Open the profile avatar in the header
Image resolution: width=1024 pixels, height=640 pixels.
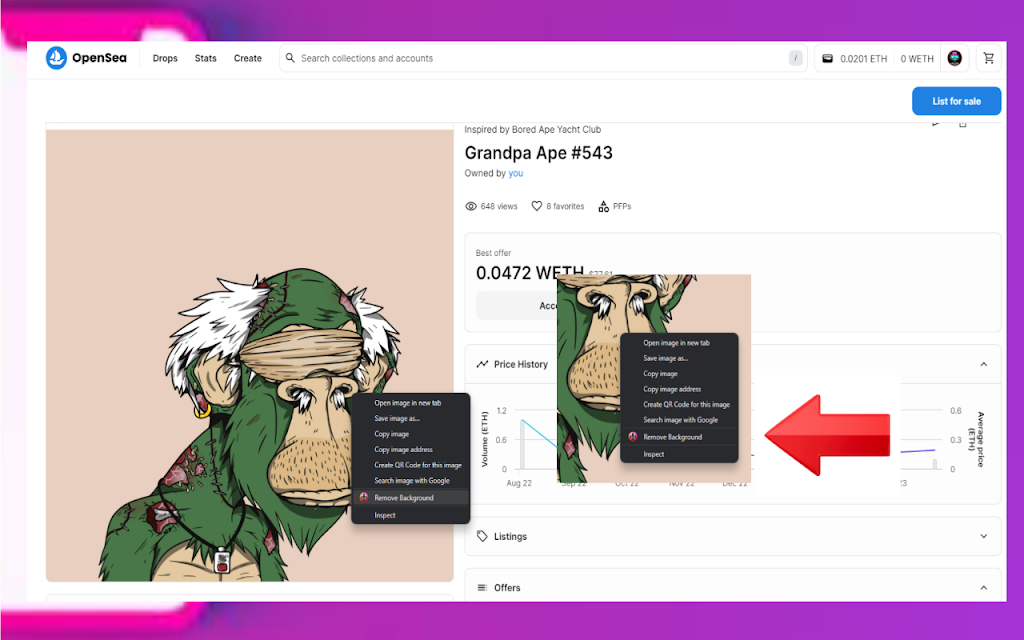coord(955,58)
